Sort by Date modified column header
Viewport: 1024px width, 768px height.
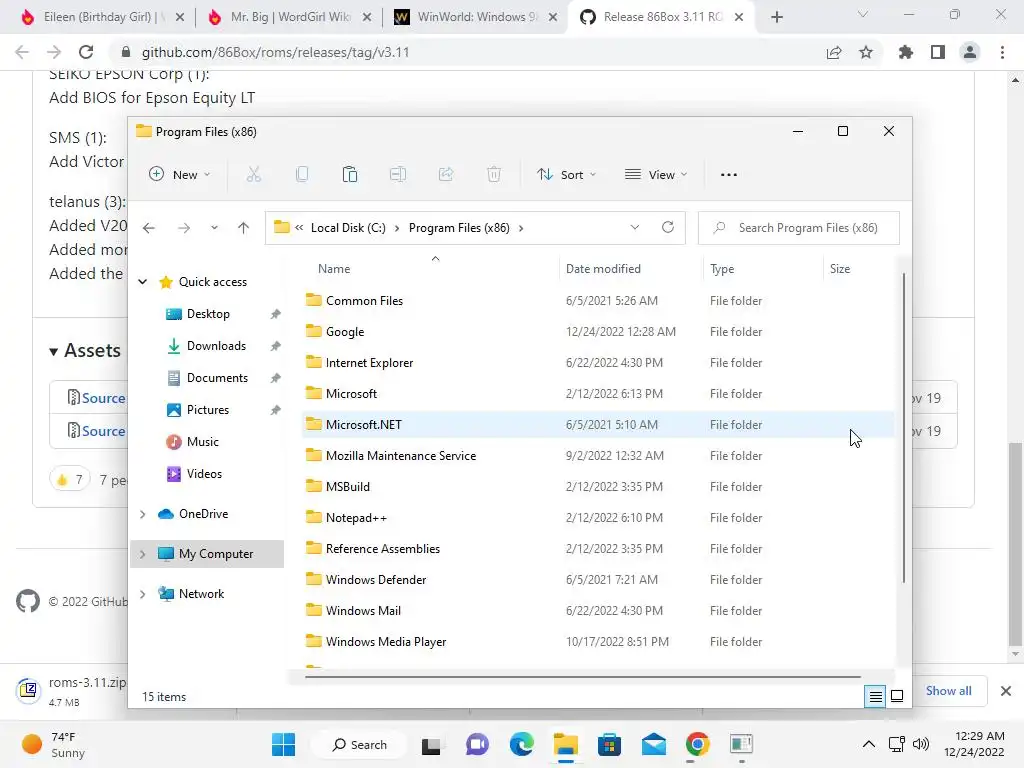(x=603, y=269)
